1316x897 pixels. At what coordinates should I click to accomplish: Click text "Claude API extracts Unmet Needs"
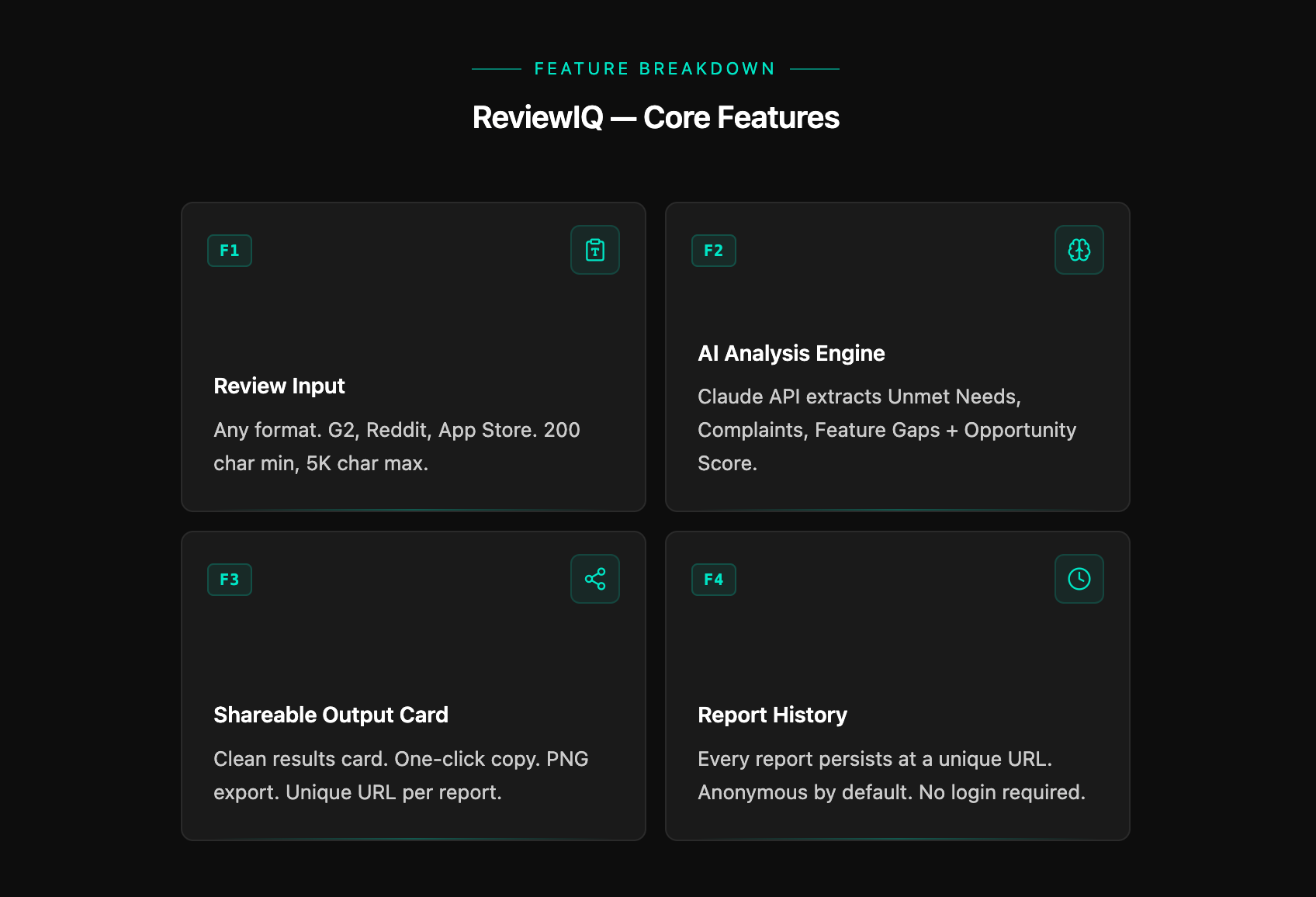pos(857,397)
